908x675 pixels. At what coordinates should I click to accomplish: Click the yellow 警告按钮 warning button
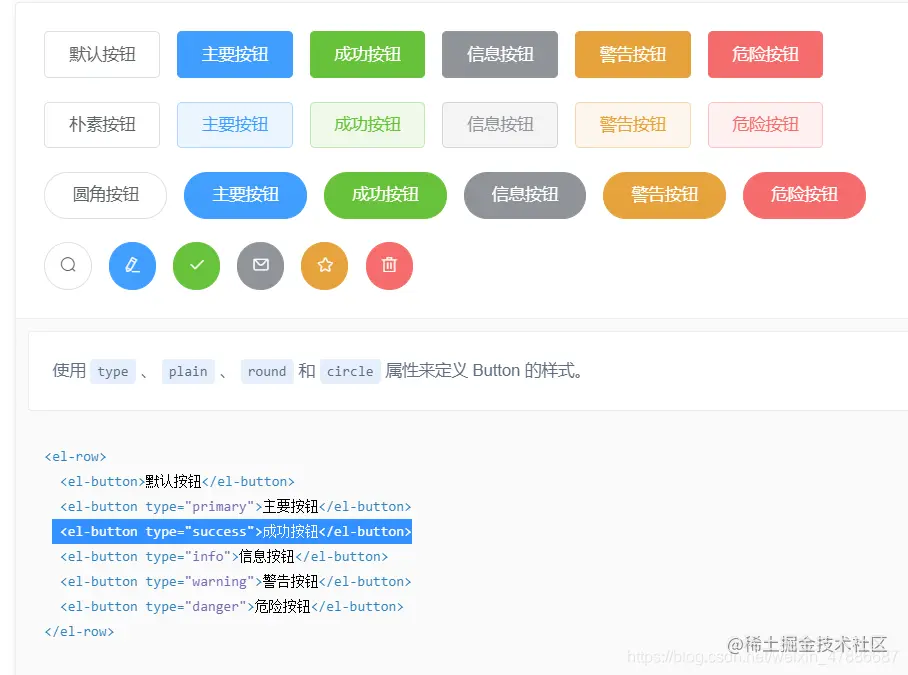click(632, 55)
